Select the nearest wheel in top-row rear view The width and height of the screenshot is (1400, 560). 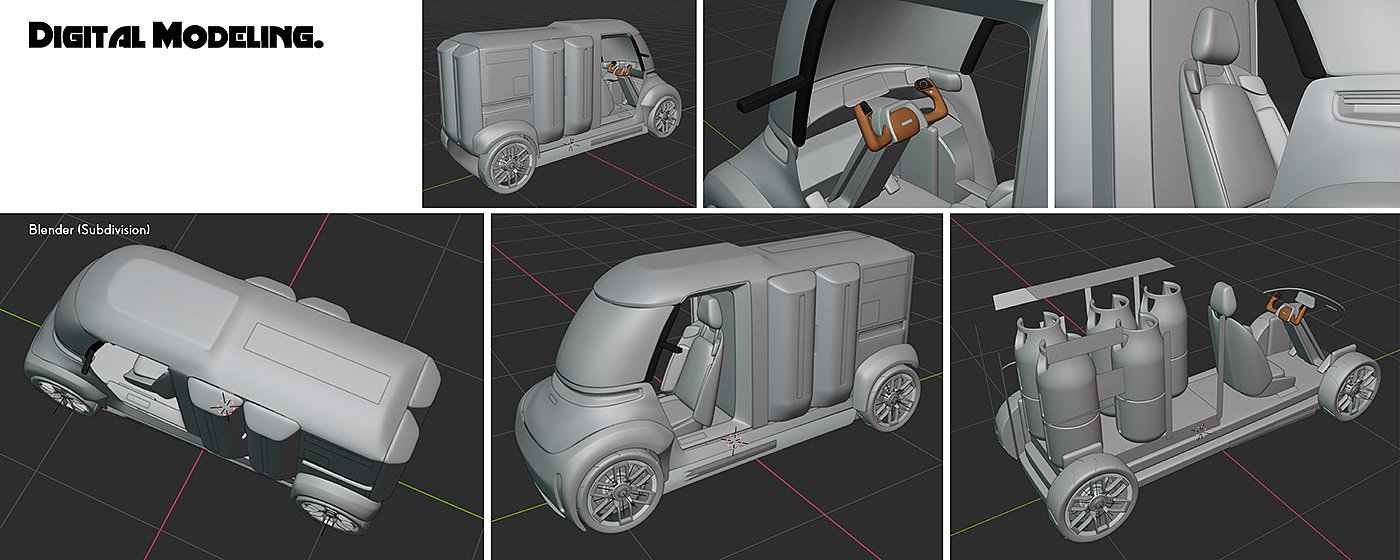(512, 167)
